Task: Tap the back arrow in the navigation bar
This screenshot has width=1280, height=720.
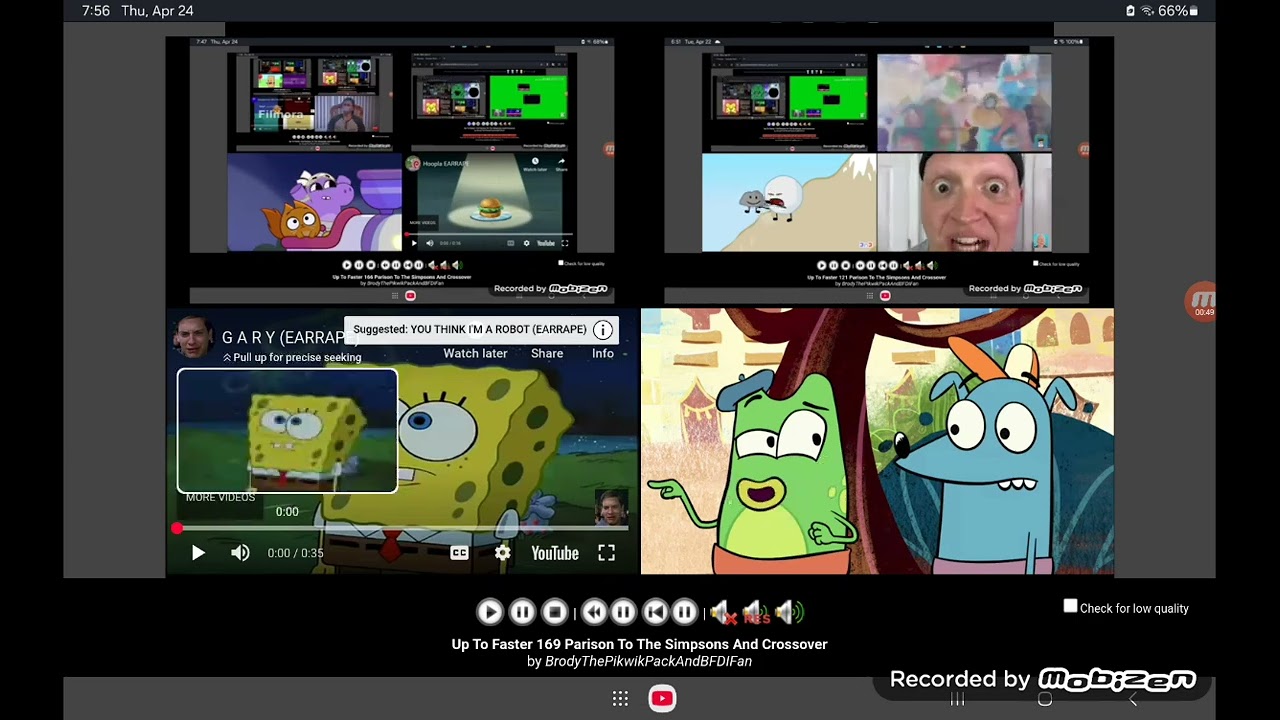Action: 1133,699
